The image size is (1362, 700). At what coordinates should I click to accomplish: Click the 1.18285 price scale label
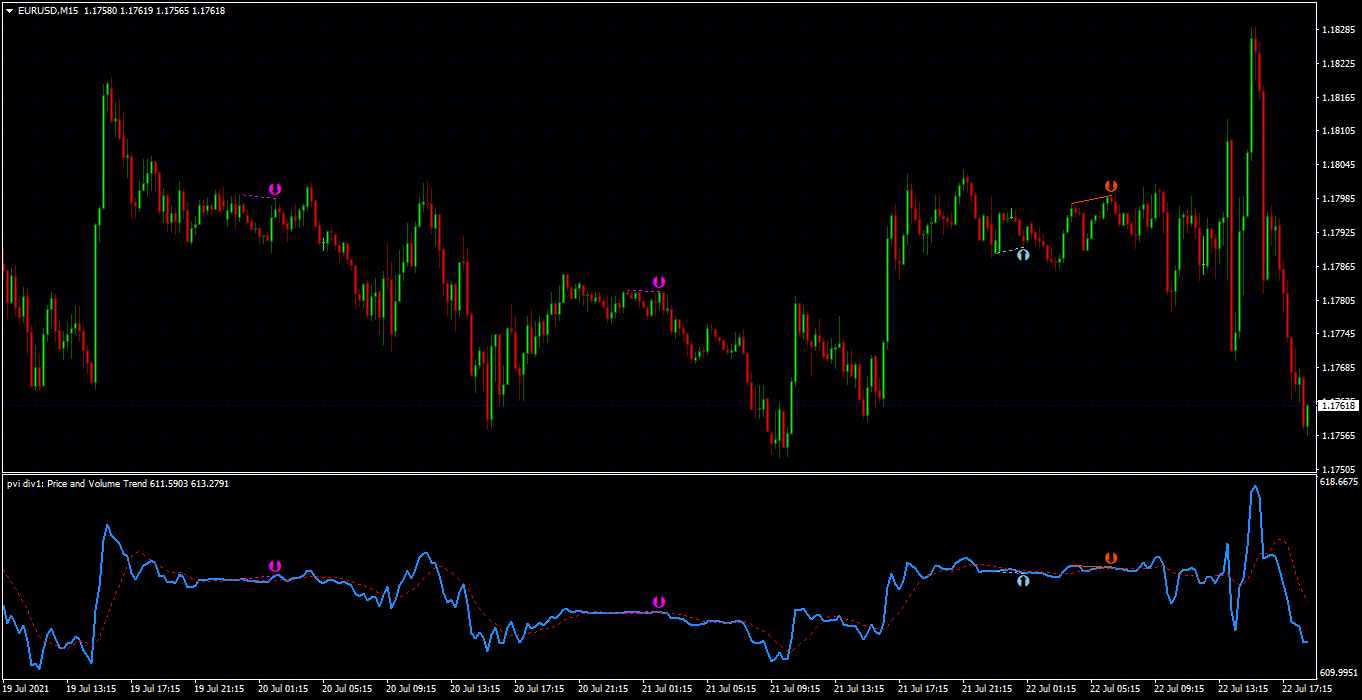coord(1338,30)
